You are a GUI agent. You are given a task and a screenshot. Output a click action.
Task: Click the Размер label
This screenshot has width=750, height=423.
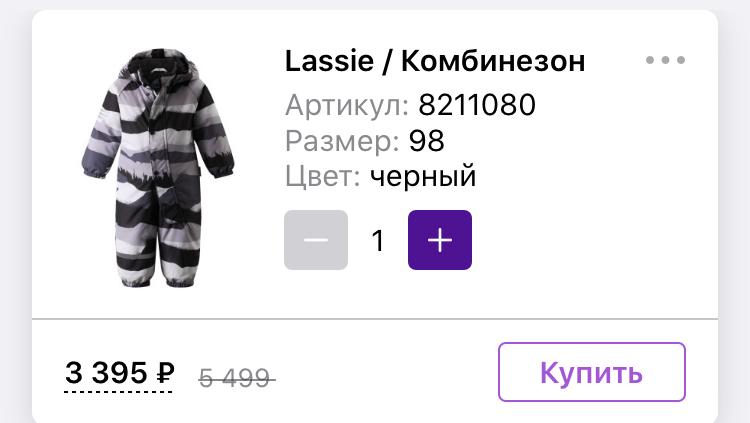point(342,142)
